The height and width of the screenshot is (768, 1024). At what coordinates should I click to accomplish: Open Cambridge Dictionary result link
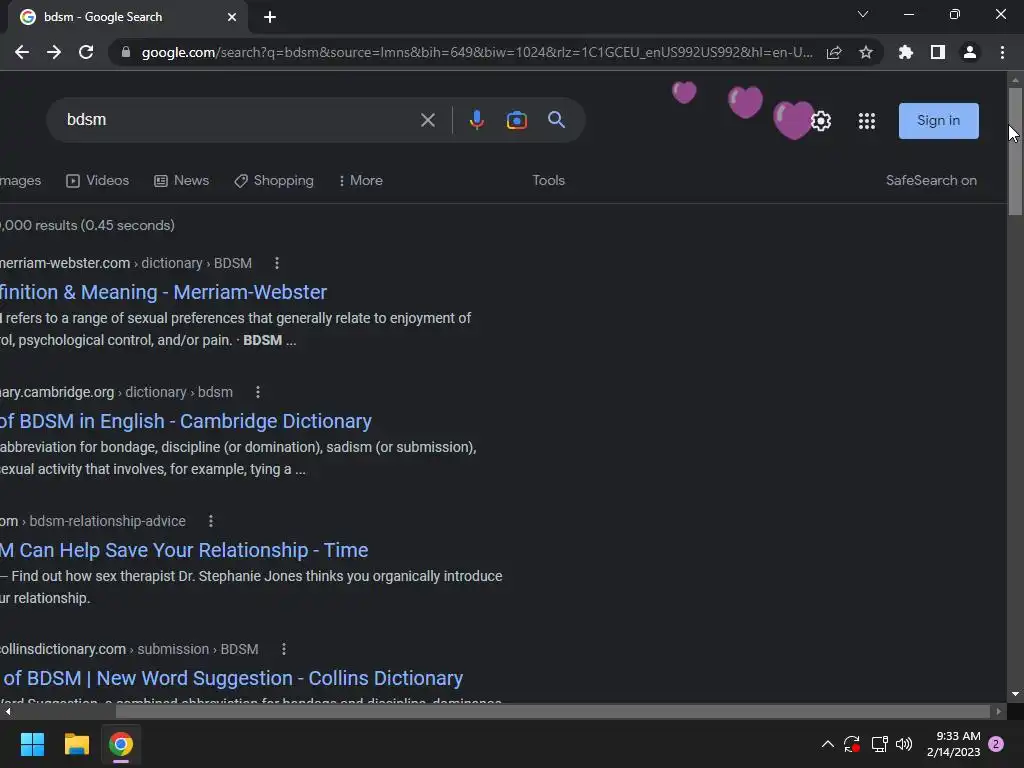pos(185,421)
